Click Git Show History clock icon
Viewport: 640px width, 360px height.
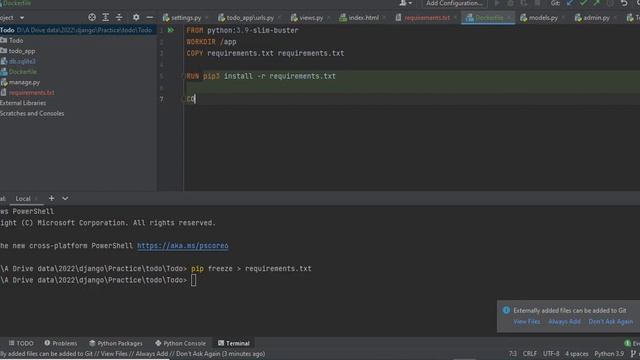[x=610, y=3]
